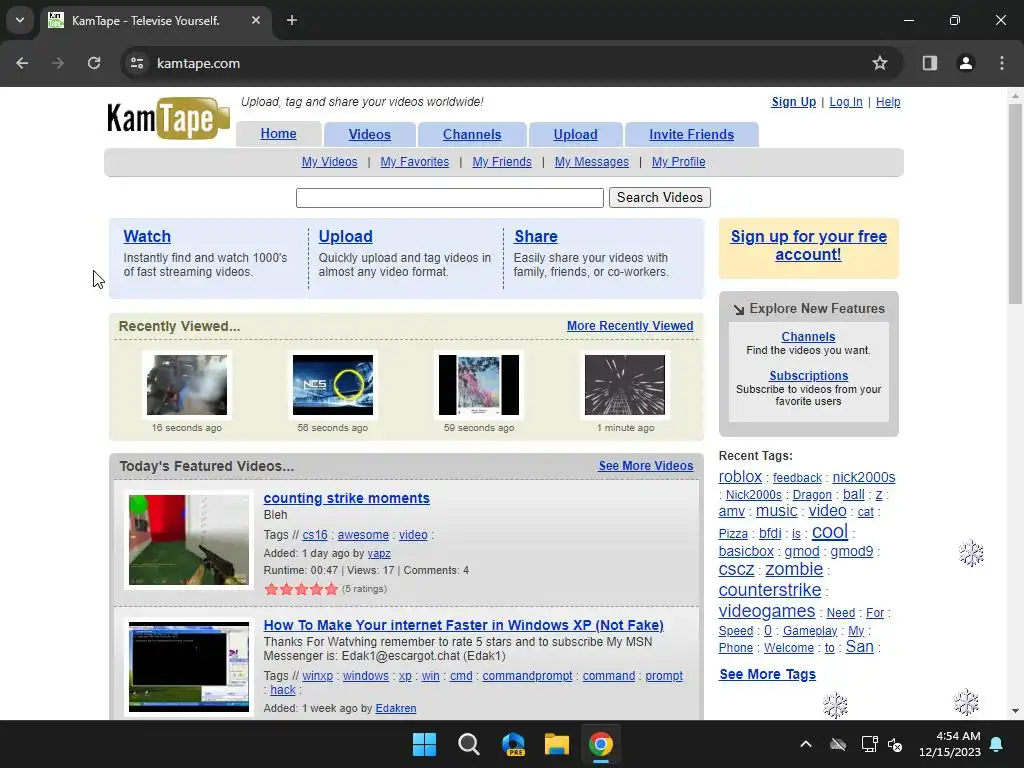Open the Chrome profile icon

click(x=965, y=63)
